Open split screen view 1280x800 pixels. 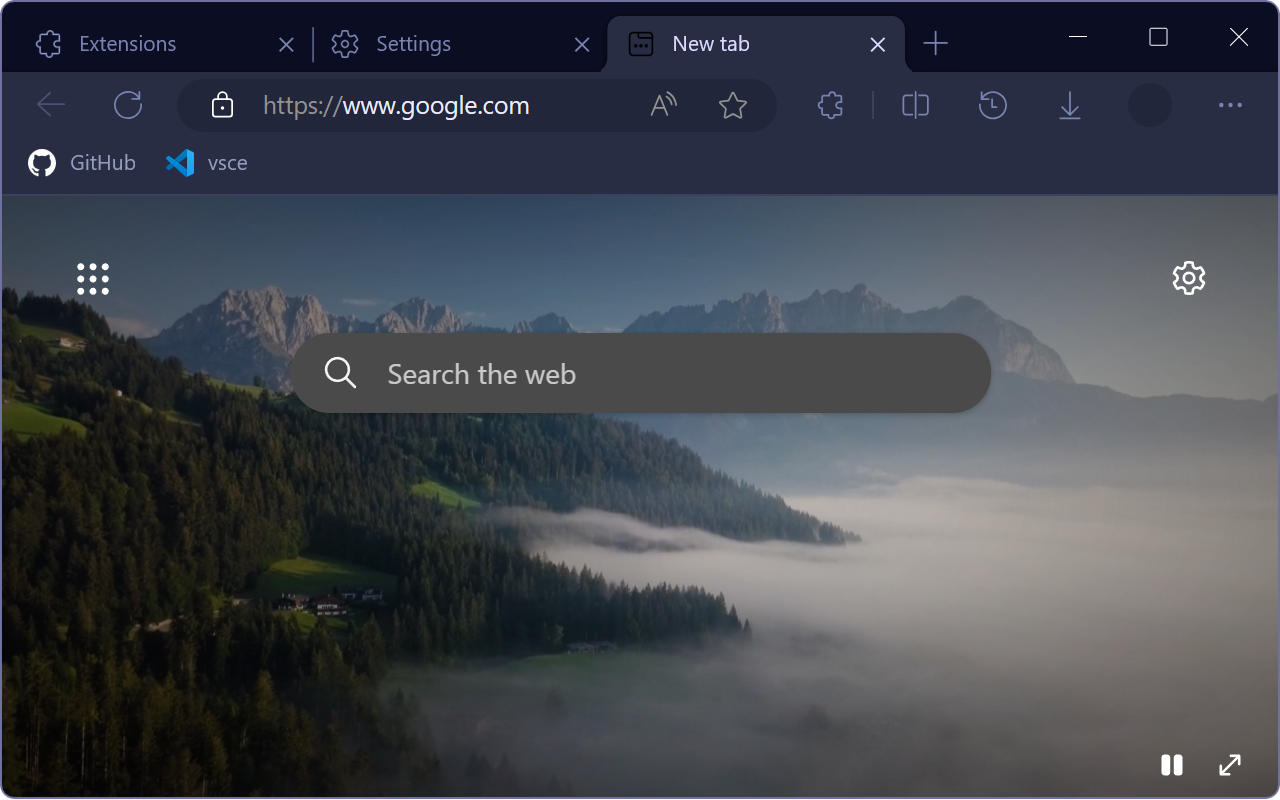click(915, 105)
